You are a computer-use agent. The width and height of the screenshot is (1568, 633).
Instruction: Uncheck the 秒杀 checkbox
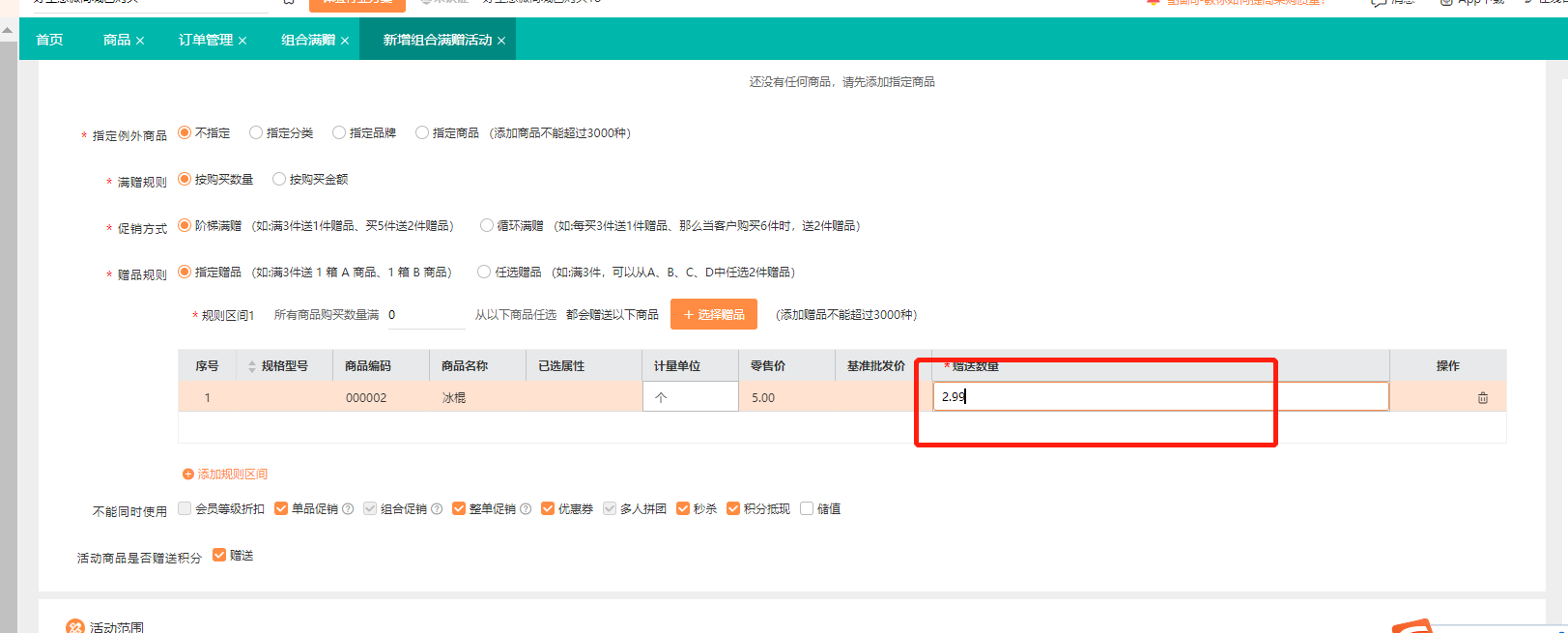pyautogui.click(x=683, y=509)
